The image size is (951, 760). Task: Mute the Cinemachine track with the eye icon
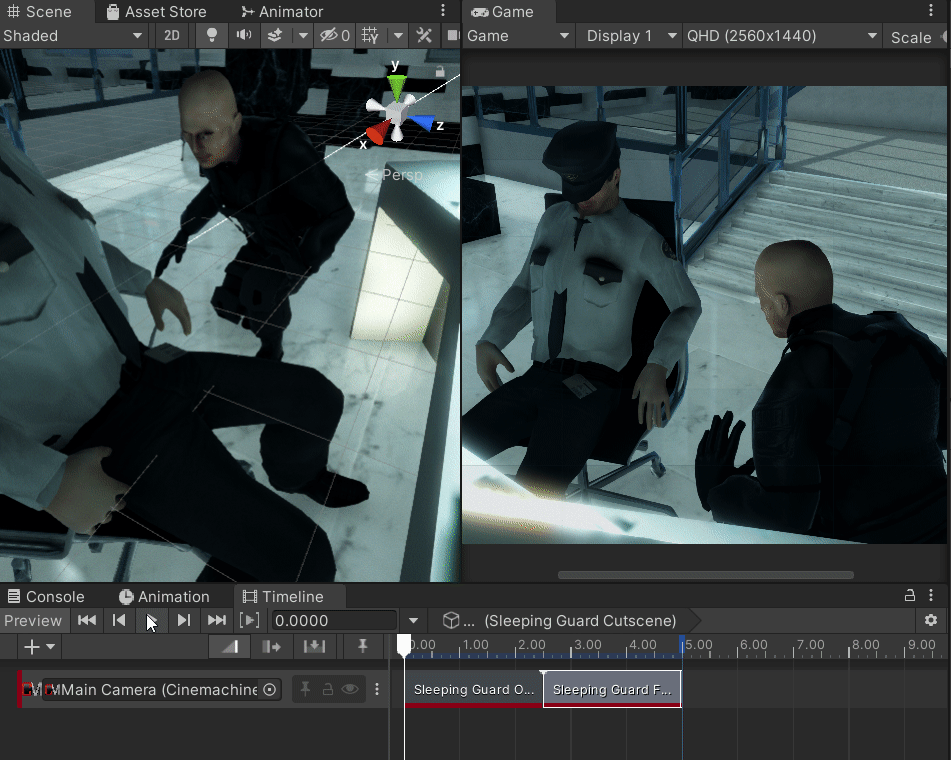coord(350,689)
